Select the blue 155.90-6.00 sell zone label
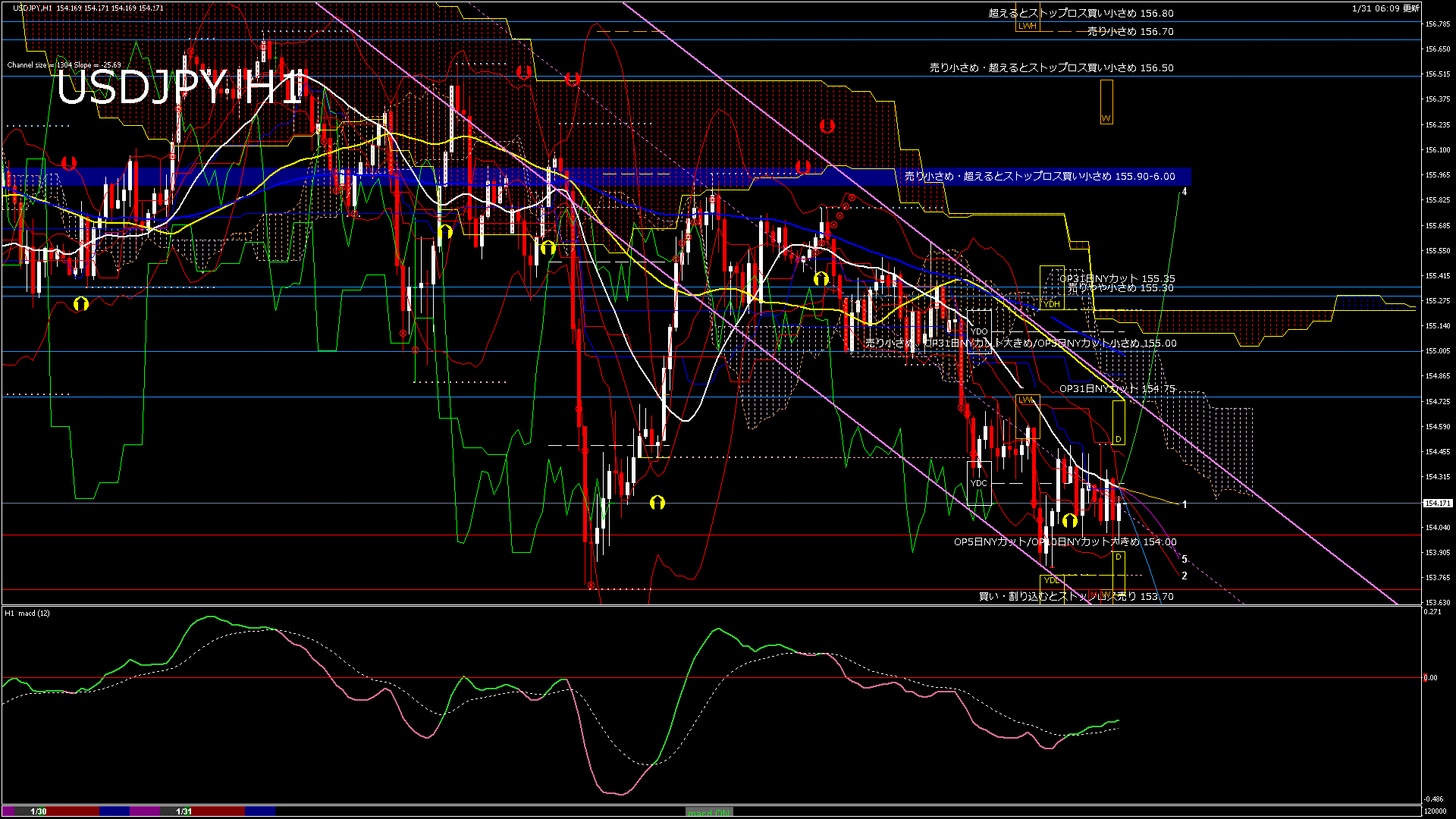The image size is (1456, 819). point(1039,176)
